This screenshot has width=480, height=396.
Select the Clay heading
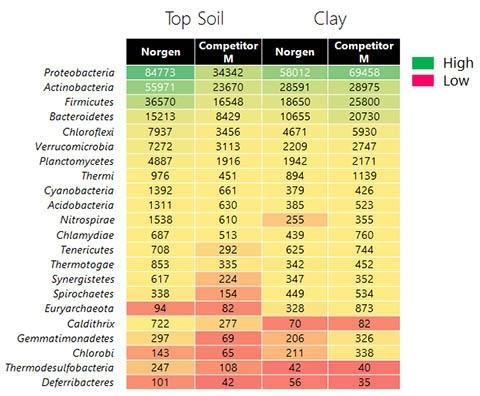click(x=330, y=19)
